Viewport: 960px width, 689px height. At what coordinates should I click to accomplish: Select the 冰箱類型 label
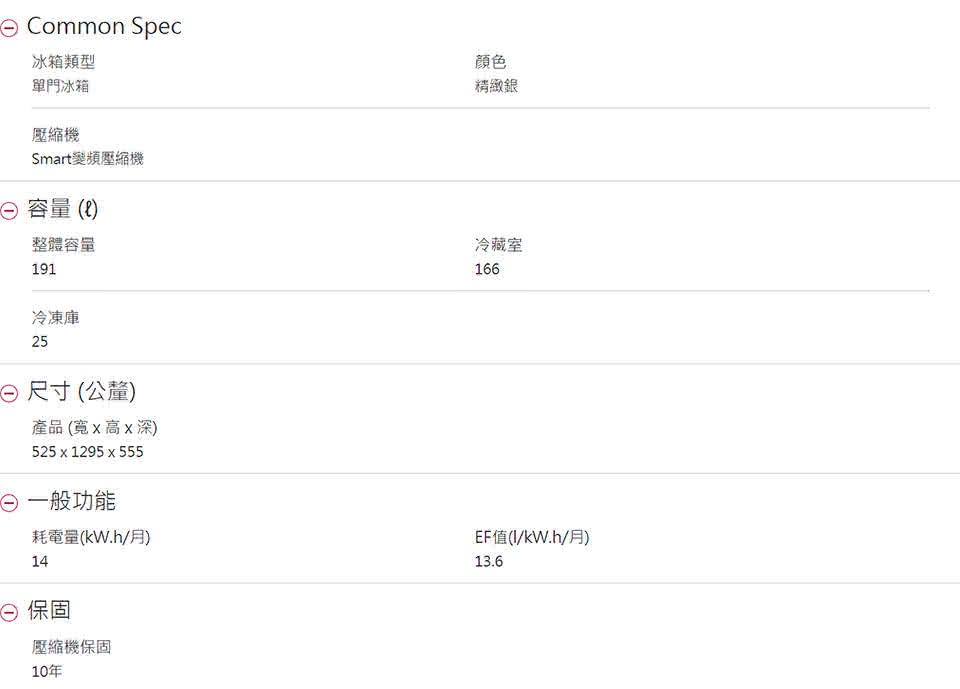click(63, 62)
